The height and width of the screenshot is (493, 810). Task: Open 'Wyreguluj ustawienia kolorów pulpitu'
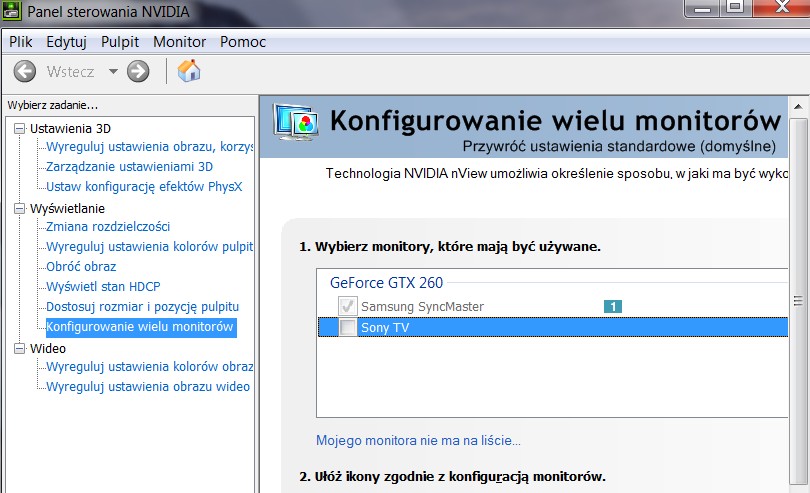click(149, 246)
